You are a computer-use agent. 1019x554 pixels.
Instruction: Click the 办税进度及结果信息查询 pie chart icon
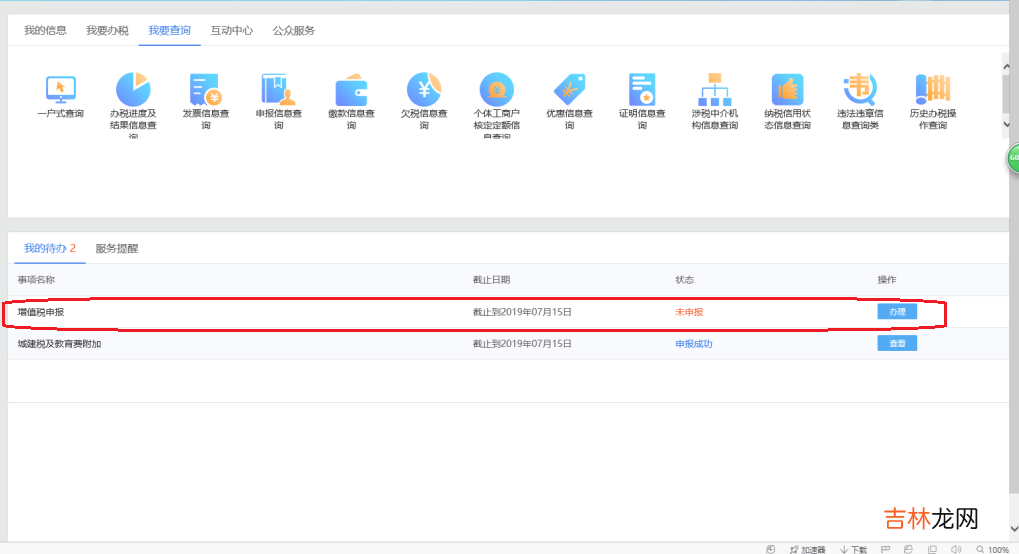[x=132, y=90]
